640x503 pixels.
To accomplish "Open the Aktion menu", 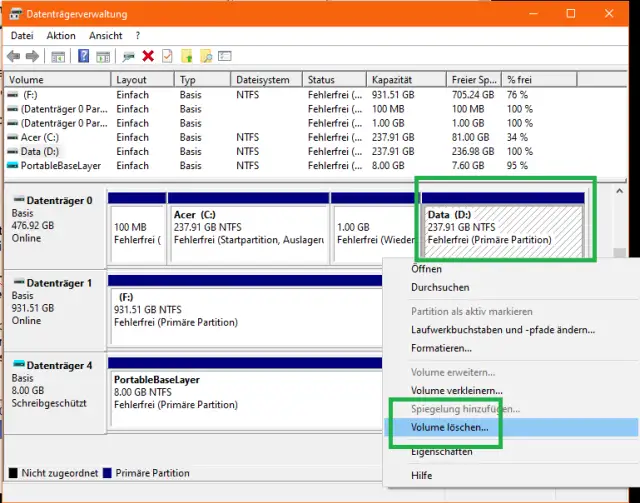I will [x=60, y=35].
